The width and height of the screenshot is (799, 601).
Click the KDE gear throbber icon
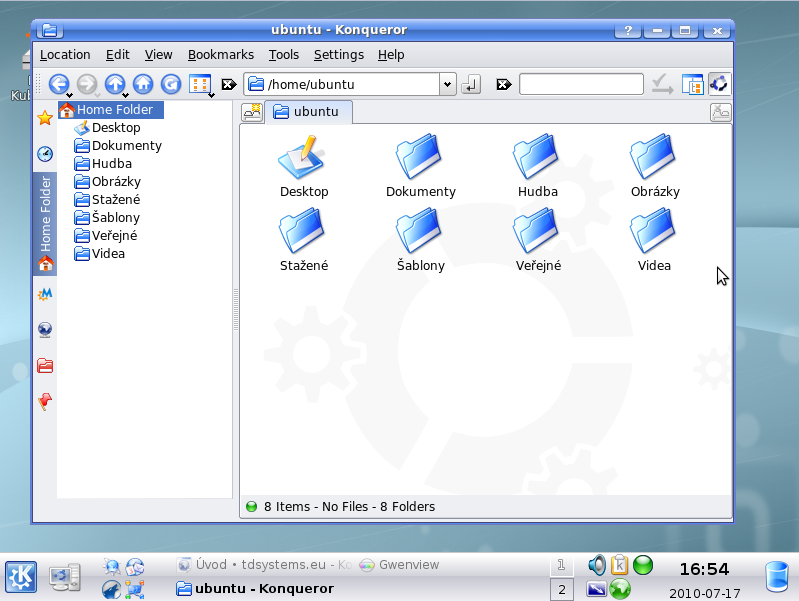coord(720,84)
